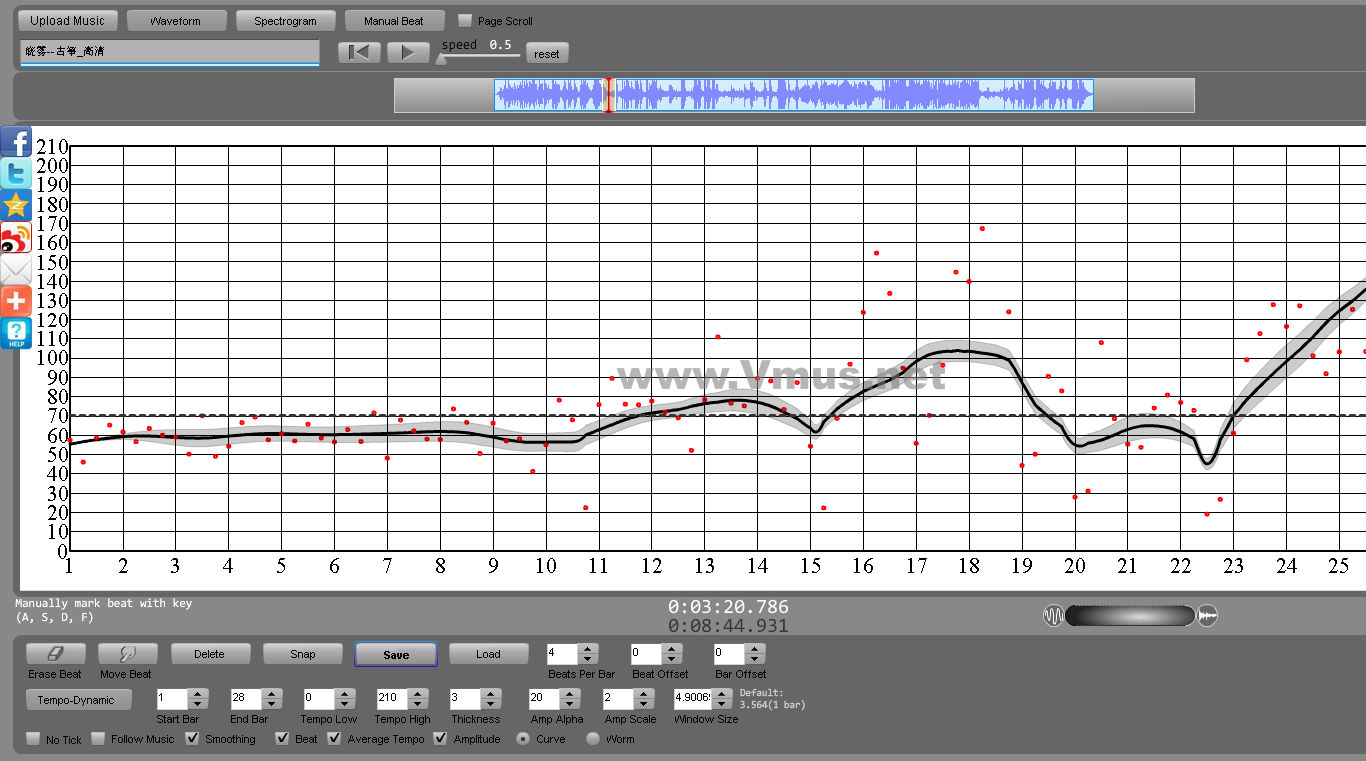Select the Erase Beat eraser tool
The width and height of the screenshot is (1366, 761).
click(x=56, y=654)
